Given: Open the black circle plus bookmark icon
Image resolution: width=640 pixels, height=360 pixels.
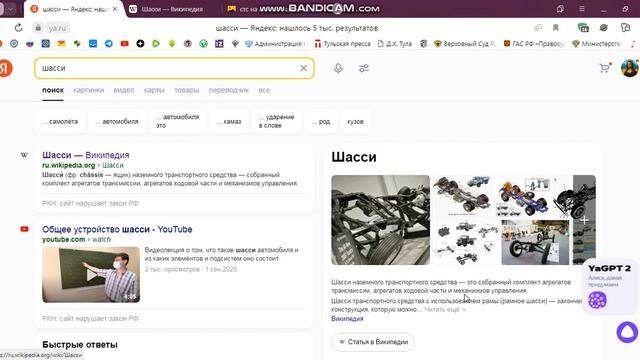Looking at the screenshot, I should [140, 43].
